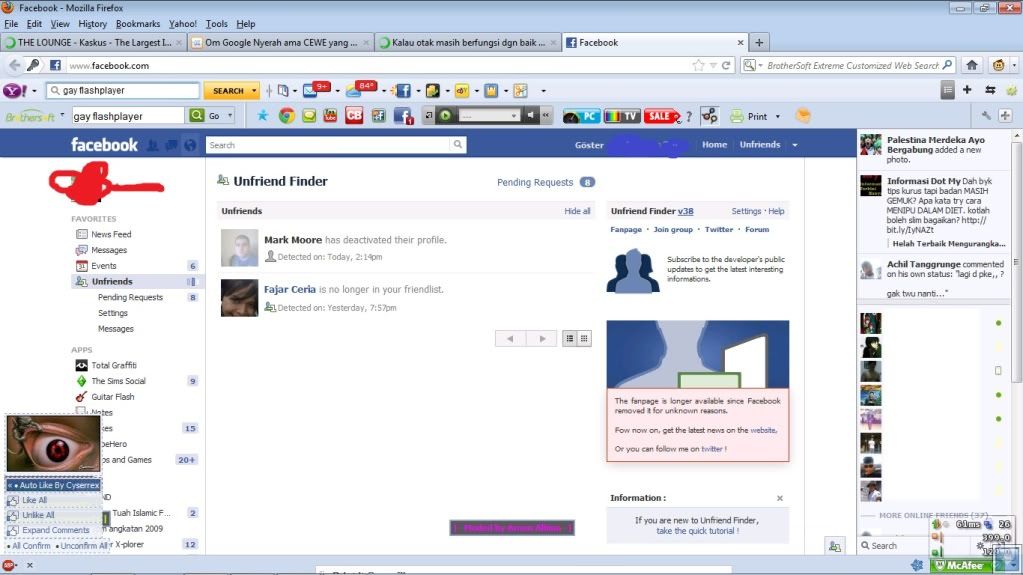Open Mark Moore's profile link

pos(293,240)
